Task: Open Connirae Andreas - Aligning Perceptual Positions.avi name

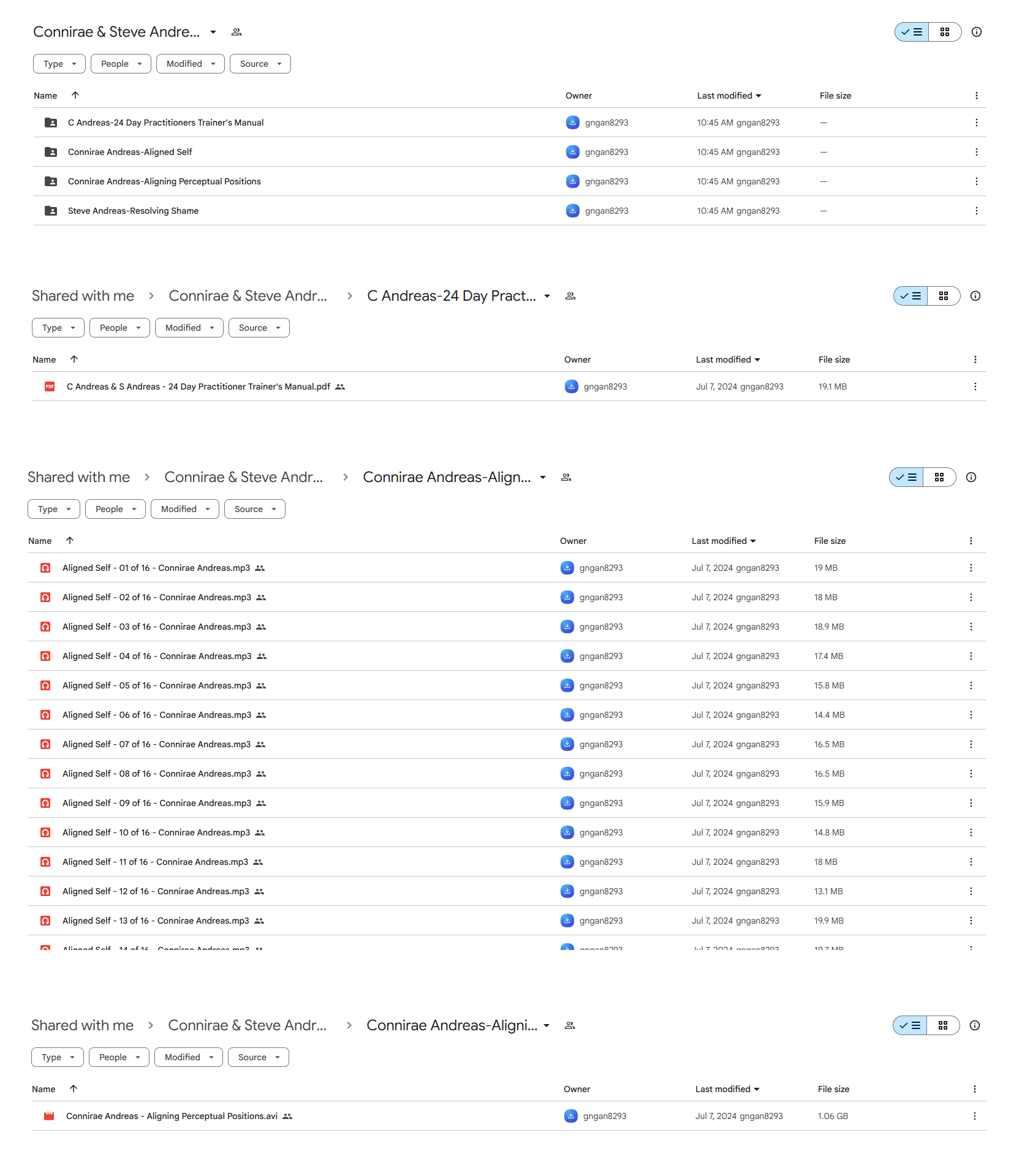Action: click(x=172, y=1116)
